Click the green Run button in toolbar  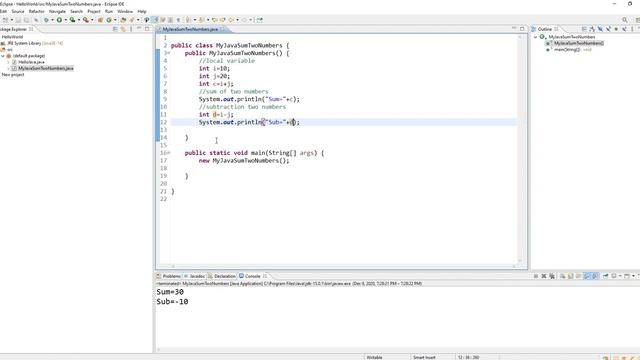[59, 20]
